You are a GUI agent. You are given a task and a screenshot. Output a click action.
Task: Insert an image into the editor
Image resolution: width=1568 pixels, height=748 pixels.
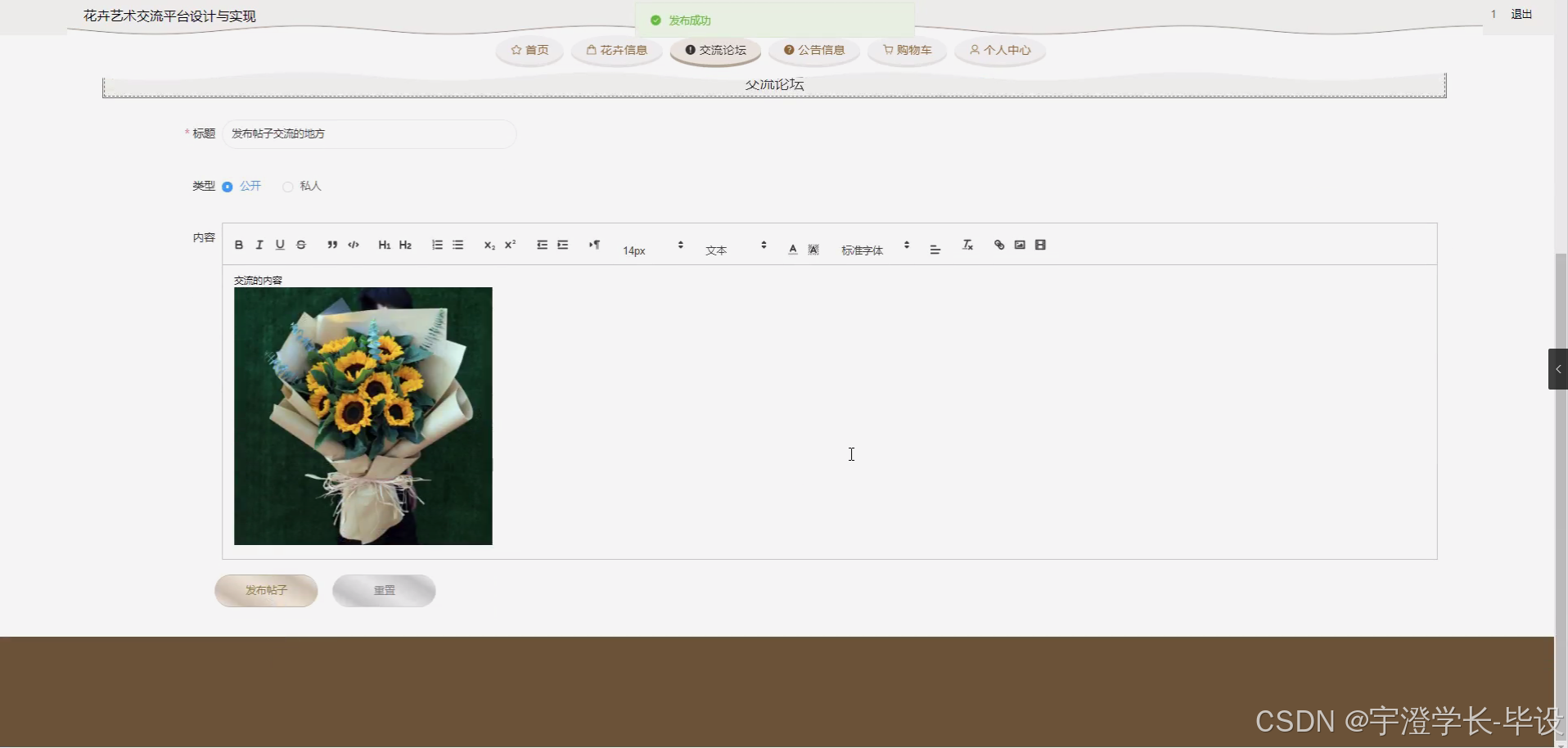(x=1020, y=245)
